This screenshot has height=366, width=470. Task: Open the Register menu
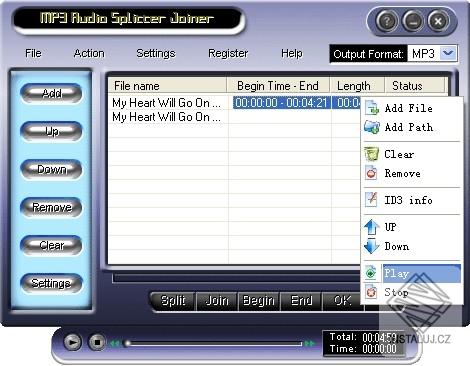(x=228, y=53)
